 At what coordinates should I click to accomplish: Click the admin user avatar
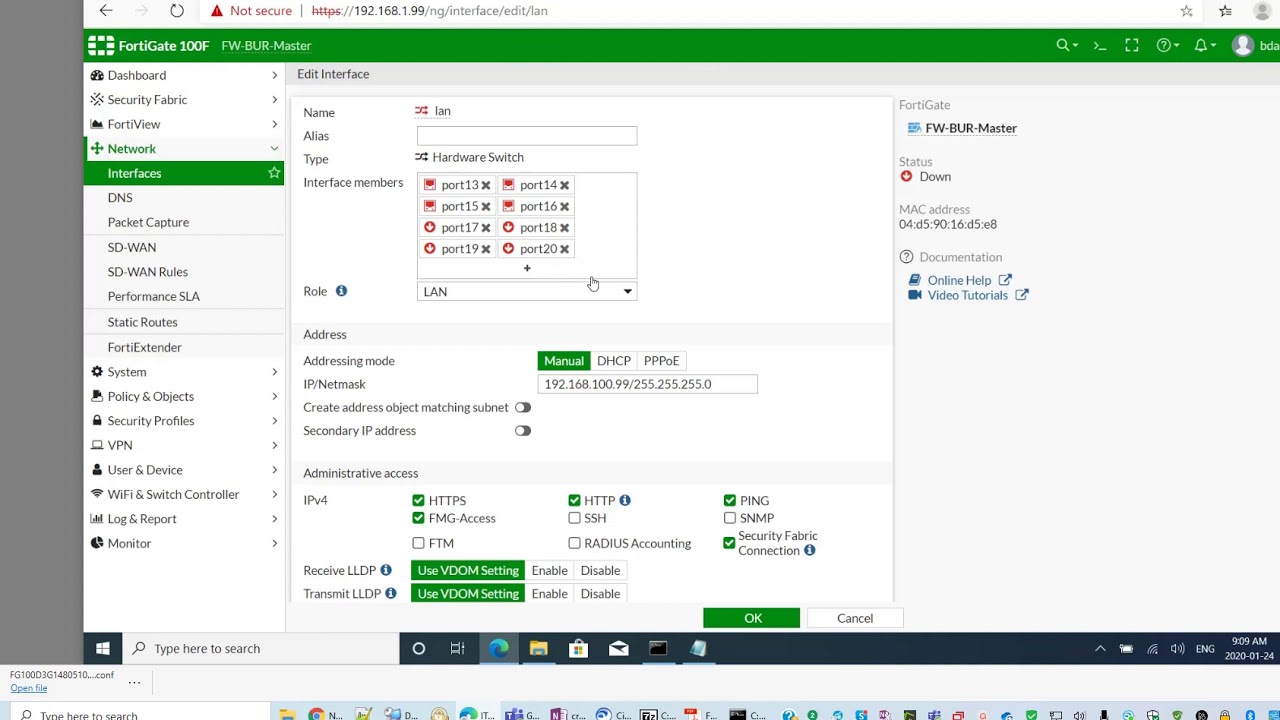pos(1243,45)
